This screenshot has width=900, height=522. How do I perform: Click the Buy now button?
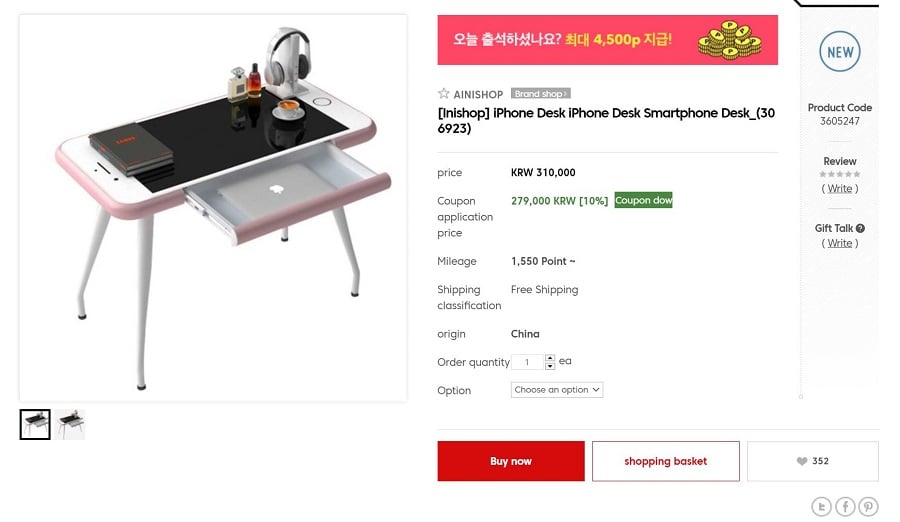511,461
